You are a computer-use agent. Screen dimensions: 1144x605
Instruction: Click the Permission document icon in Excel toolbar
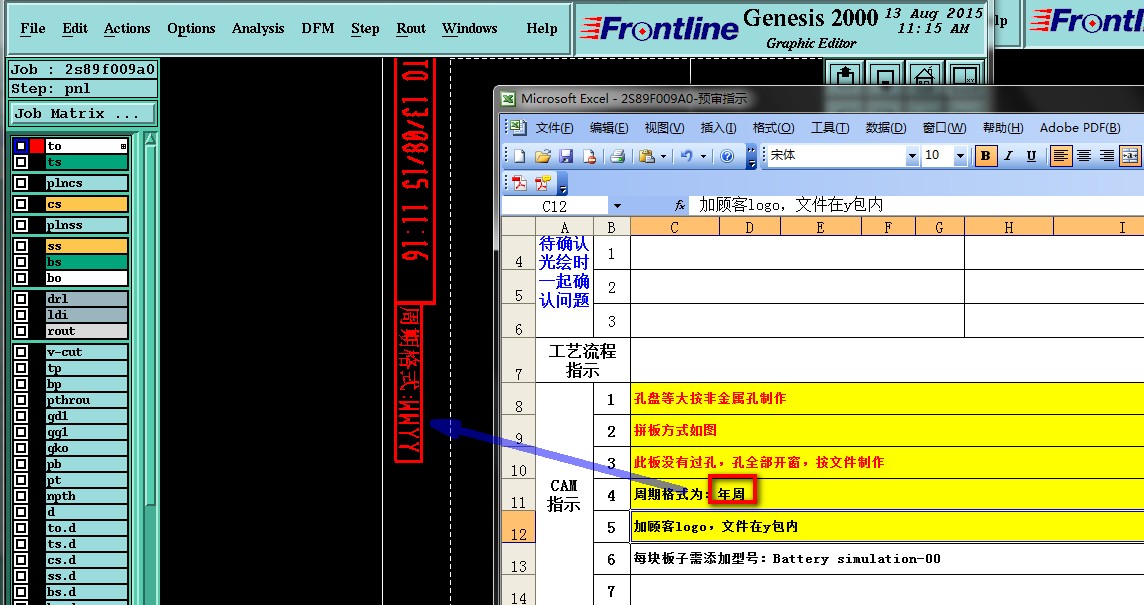tap(590, 155)
